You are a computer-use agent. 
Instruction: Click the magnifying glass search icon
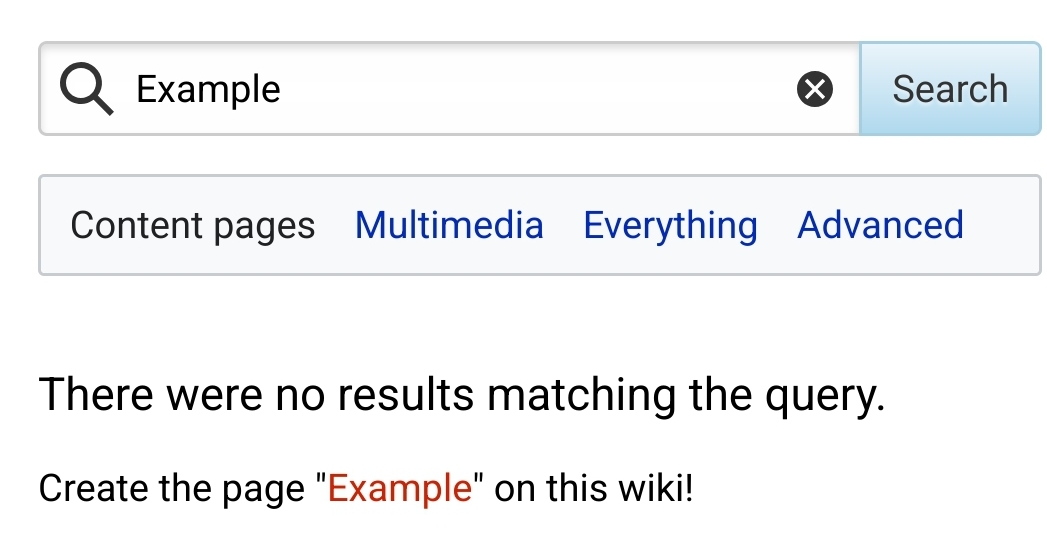86,89
